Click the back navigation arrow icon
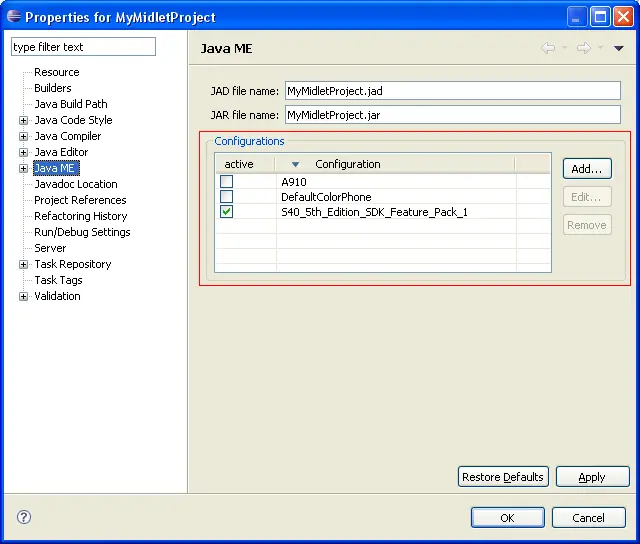The height and width of the screenshot is (544, 640). tap(548, 48)
